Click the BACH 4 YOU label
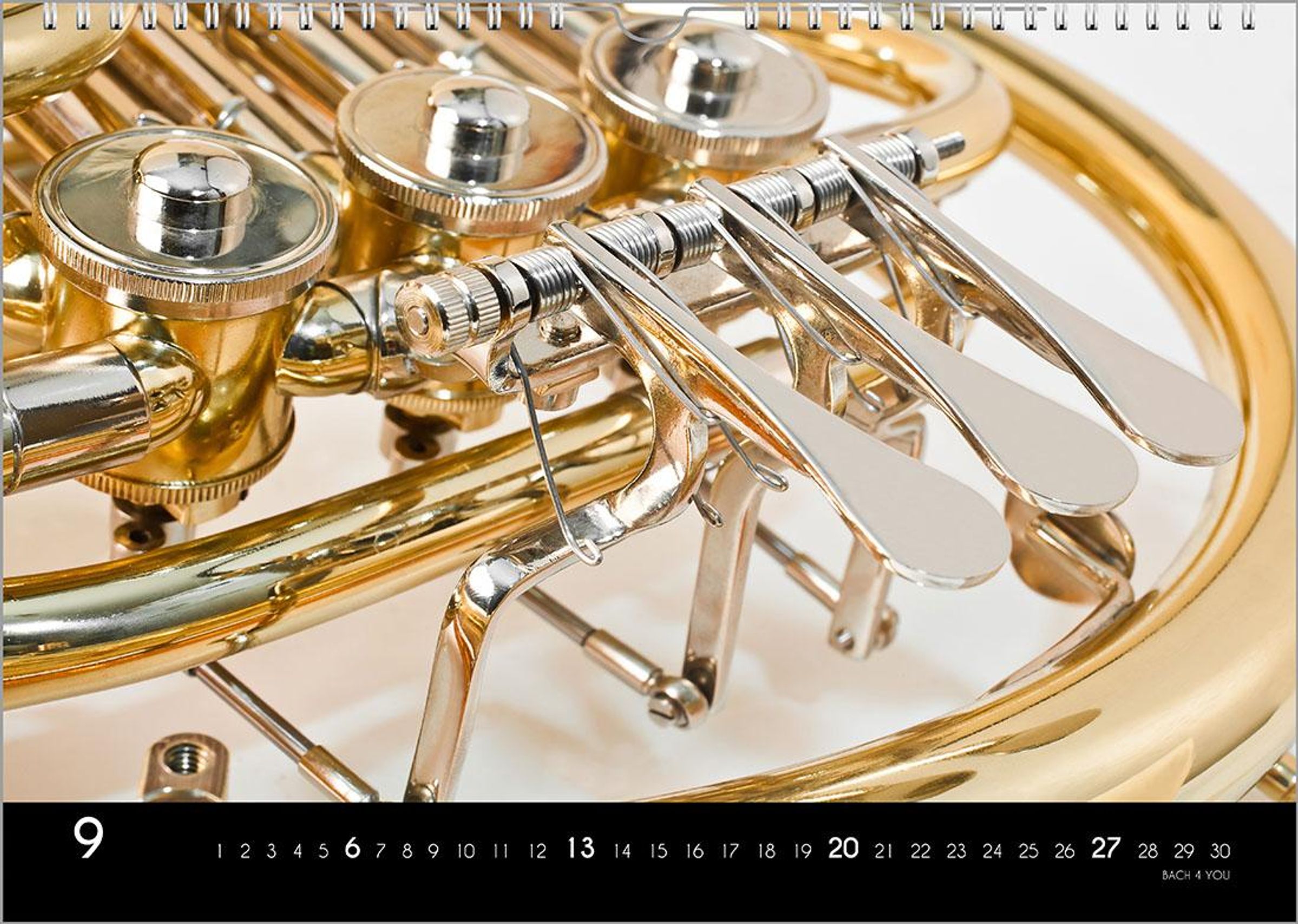Screen dimensions: 1298x924 coord(1196,876)
